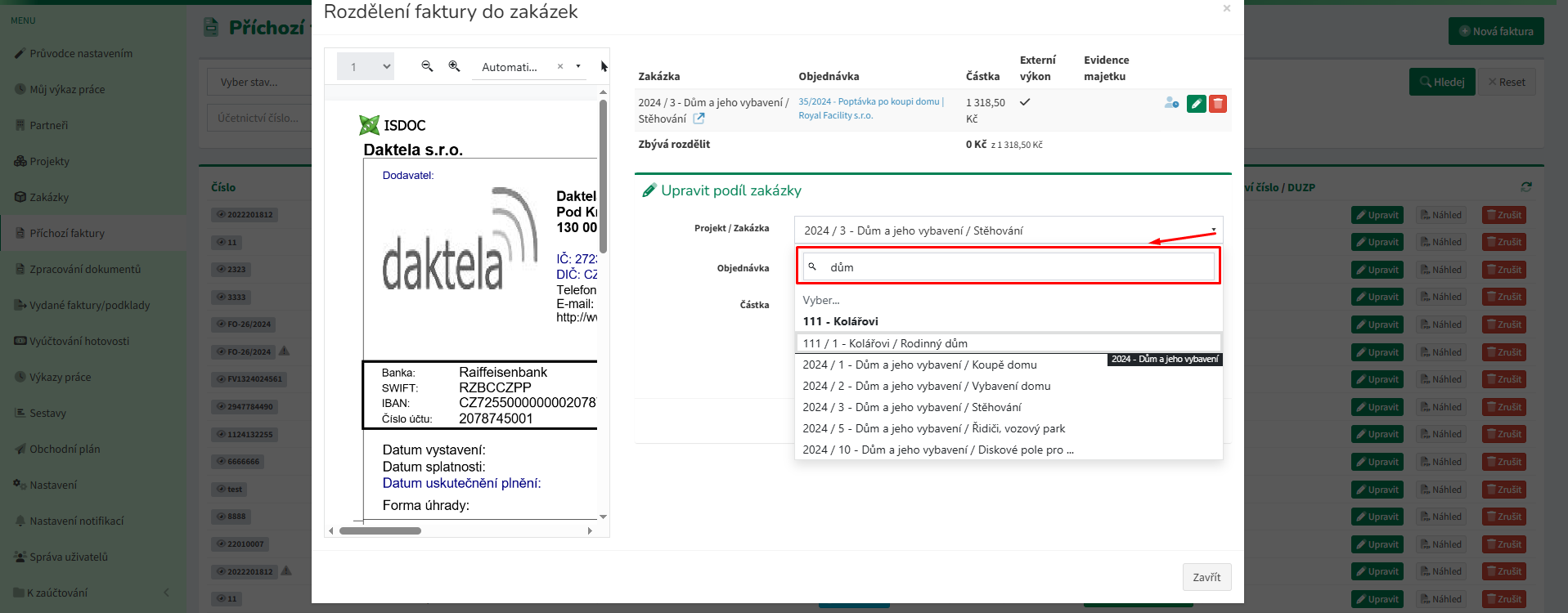Click the green edit pencil for the order row
The image size is (1568, 613).
pos(1196,104)
